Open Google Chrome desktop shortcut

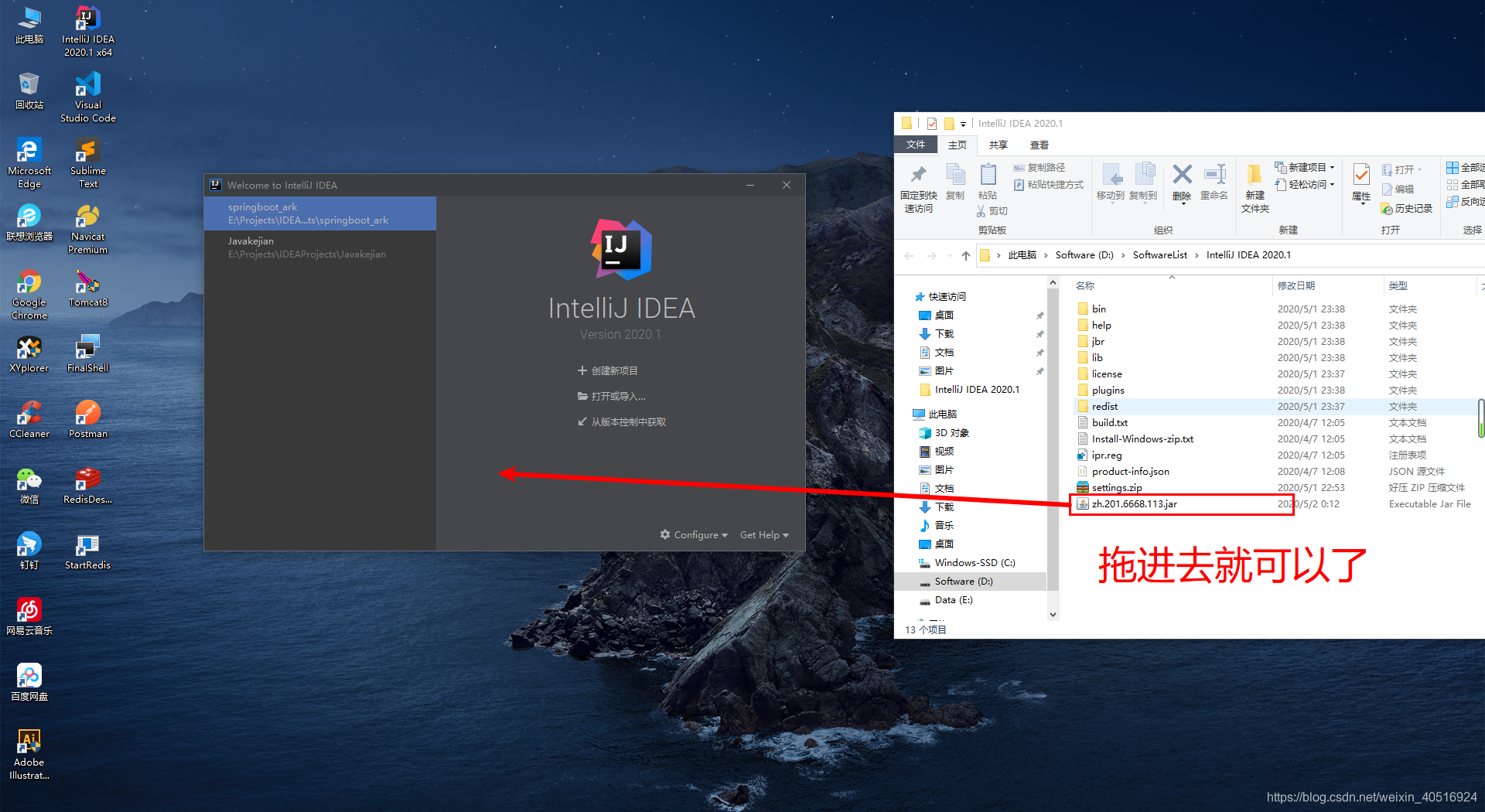[29, 294]
